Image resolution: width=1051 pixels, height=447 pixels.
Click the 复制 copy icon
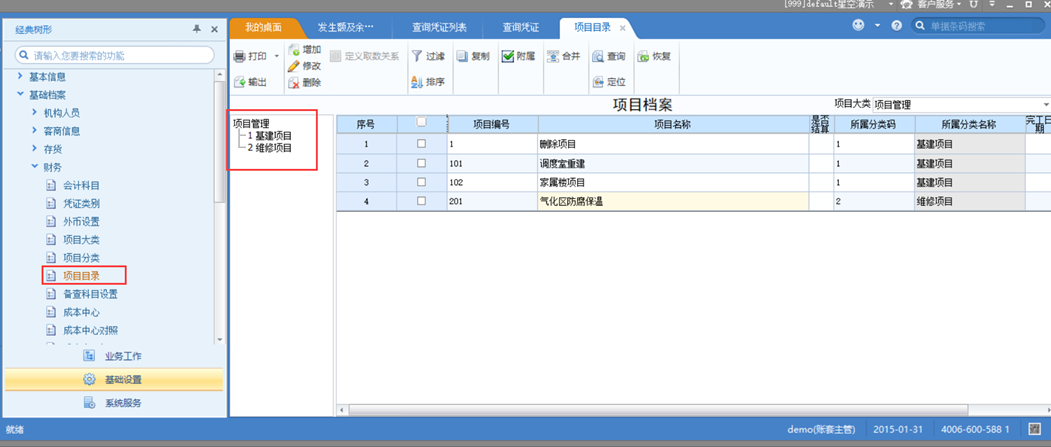click(x=462, y=57)
